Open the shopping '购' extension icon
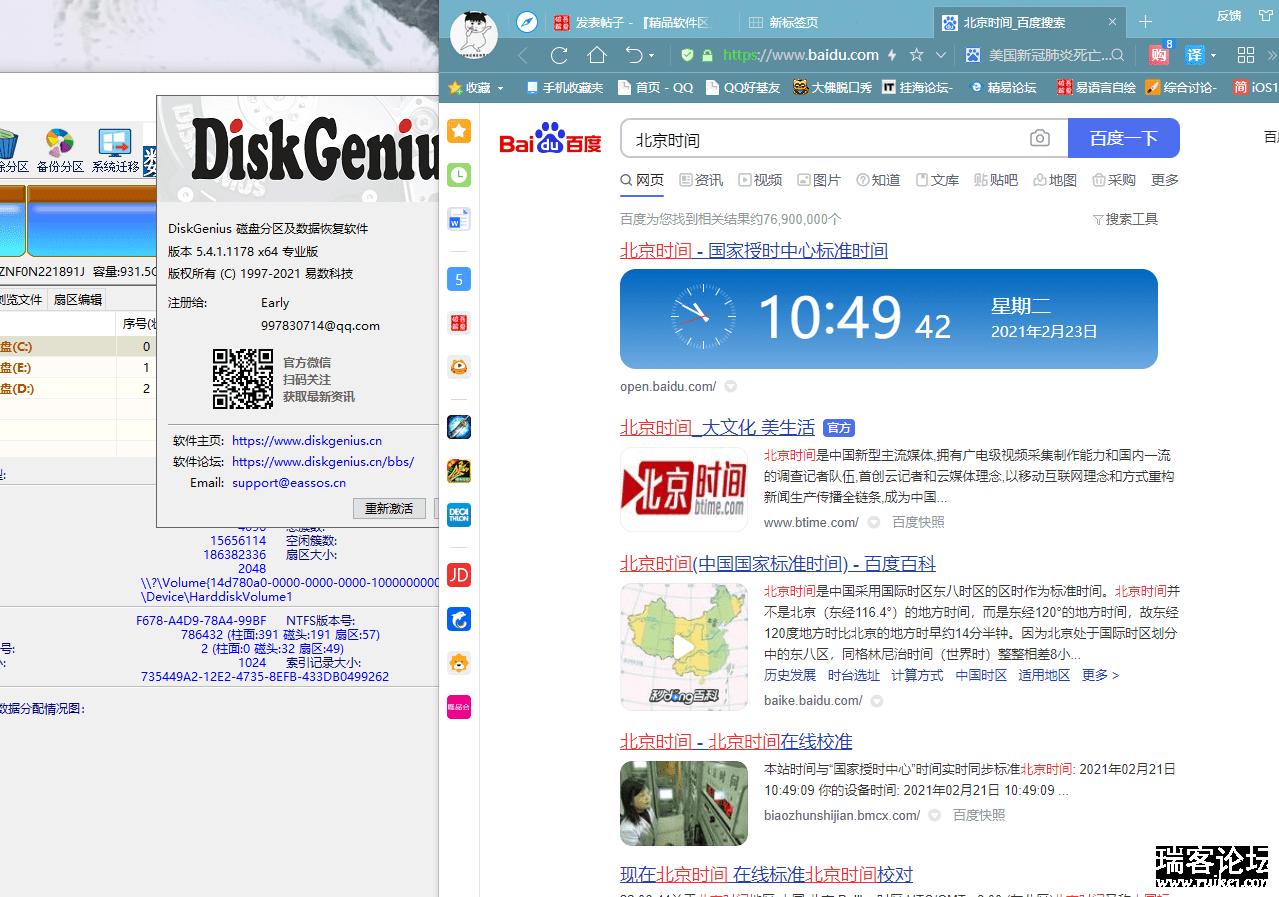The height and width of the screenshot is (897, 1279). 1159,55
